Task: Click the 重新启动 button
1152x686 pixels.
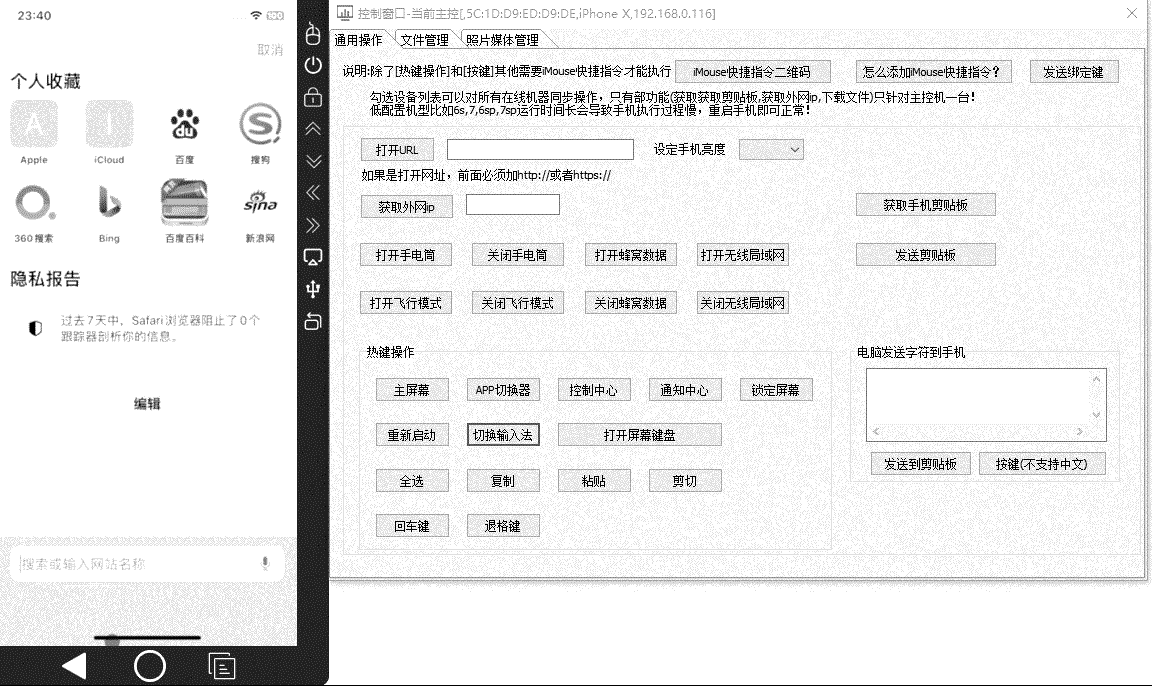Action: 412,435
